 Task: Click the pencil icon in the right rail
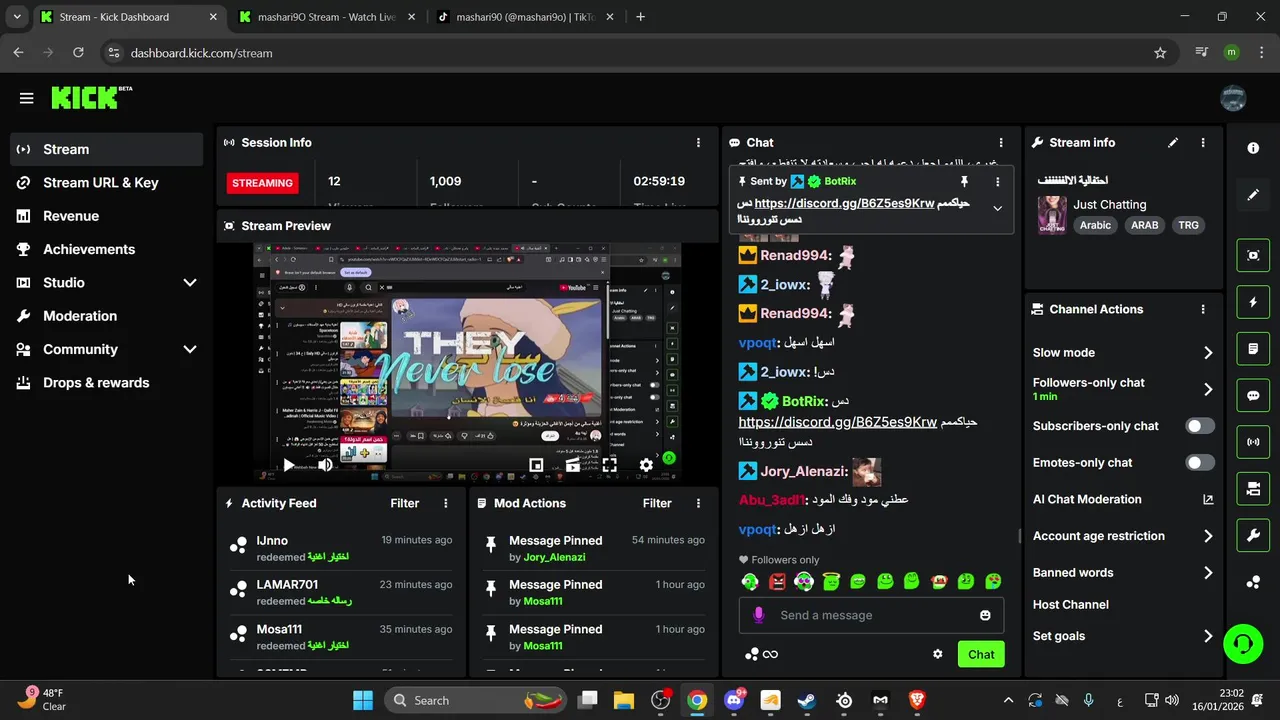tap(1253, 194)
